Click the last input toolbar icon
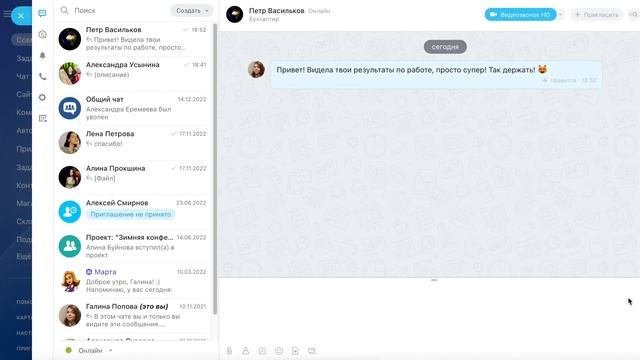This screenshot has height=360, width=640. point(312,351)
